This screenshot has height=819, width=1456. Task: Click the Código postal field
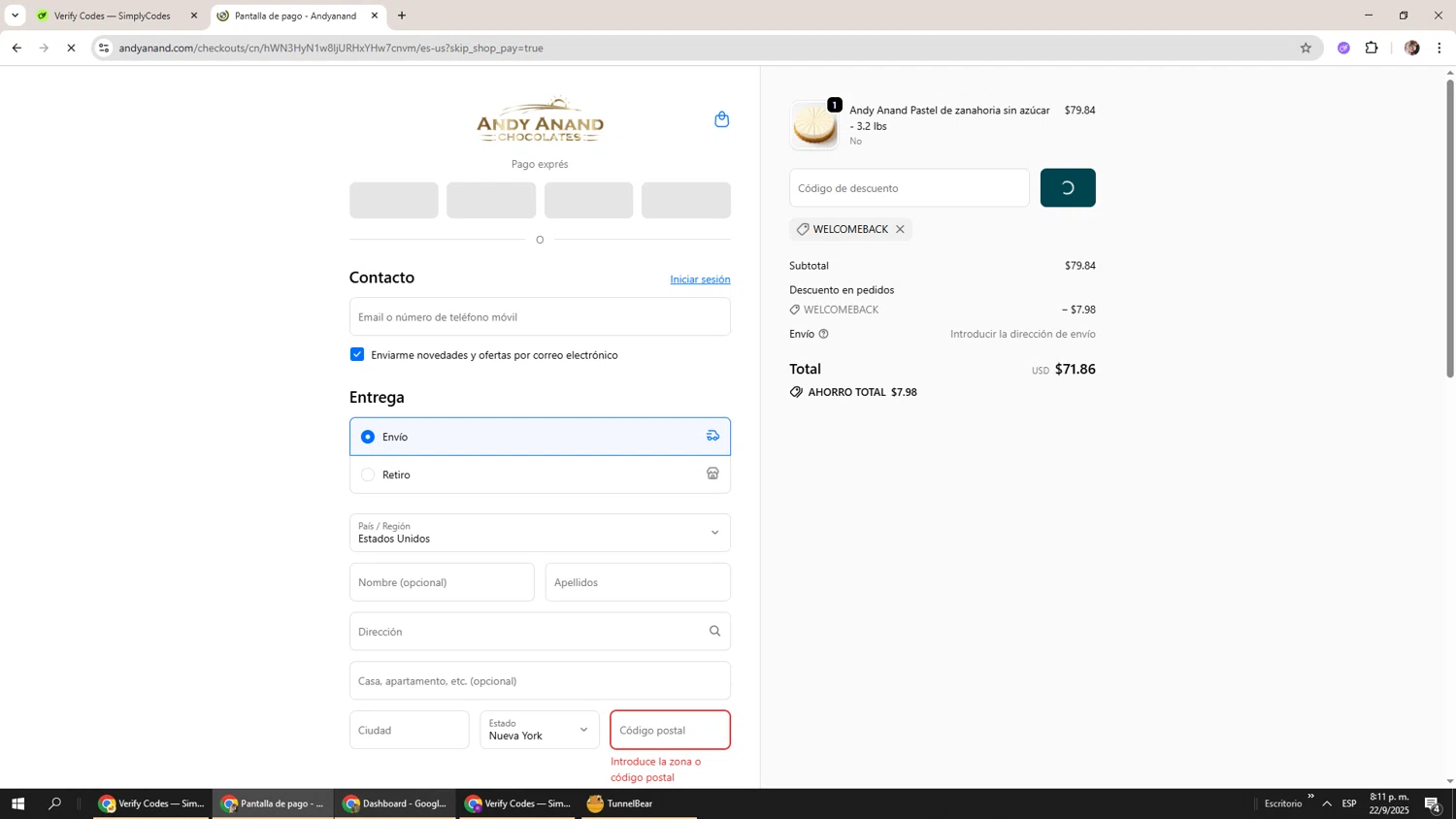coord(671,730)
